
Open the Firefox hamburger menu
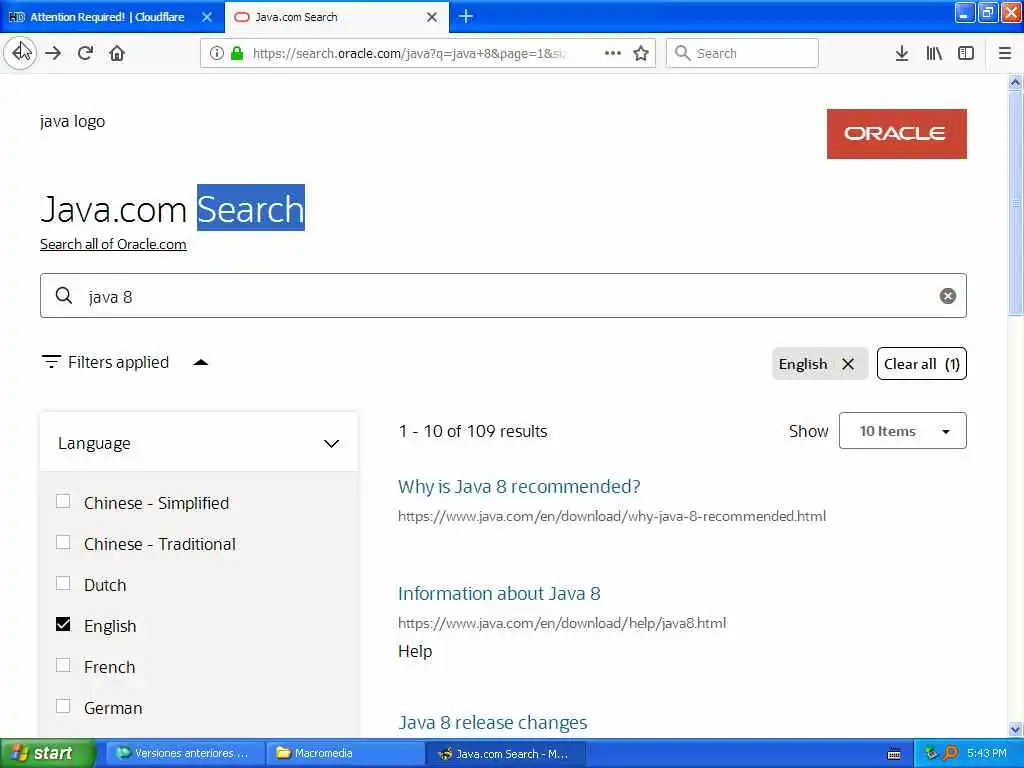coord(1005,54)
